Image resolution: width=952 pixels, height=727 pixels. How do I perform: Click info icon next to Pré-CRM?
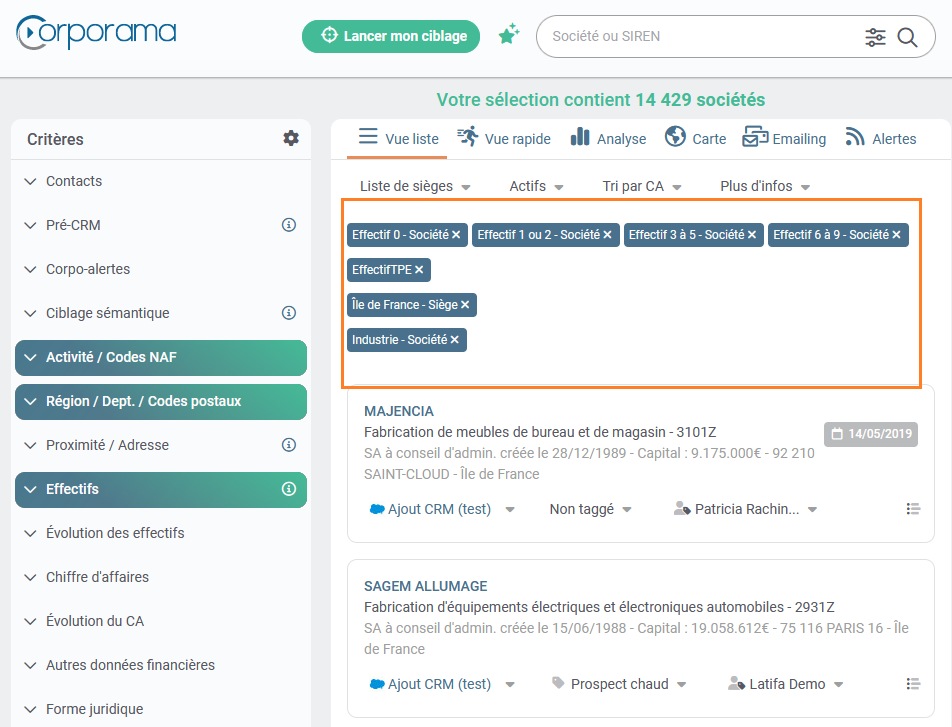[289, 225]
